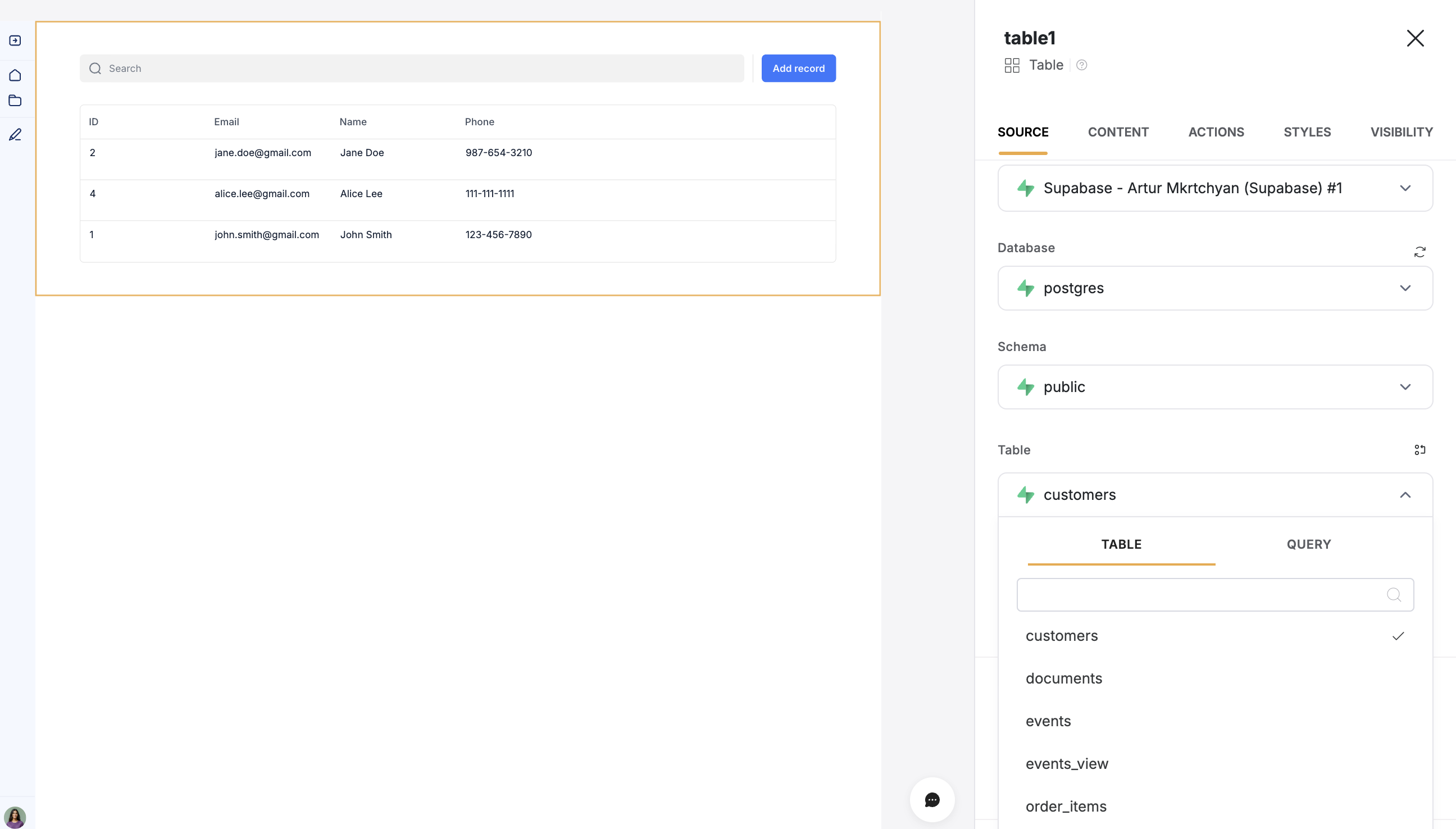This screenshot has width=1456, height=829.
Task: Collapse the customers table dropdown
Action: [x=1404, y=495]
